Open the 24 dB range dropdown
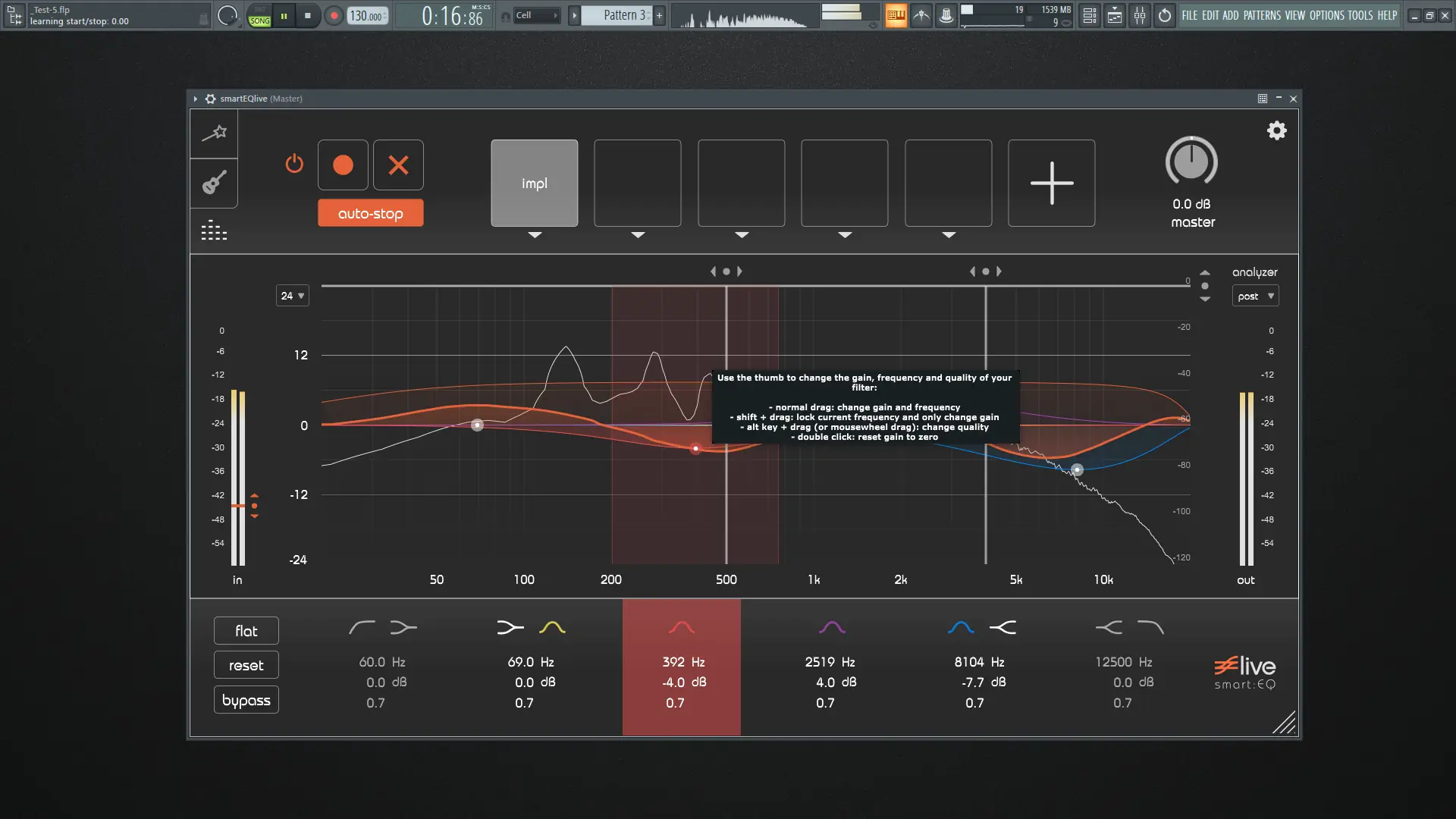The height and width of the screenshot is (819, 1456). coord(292,296)
